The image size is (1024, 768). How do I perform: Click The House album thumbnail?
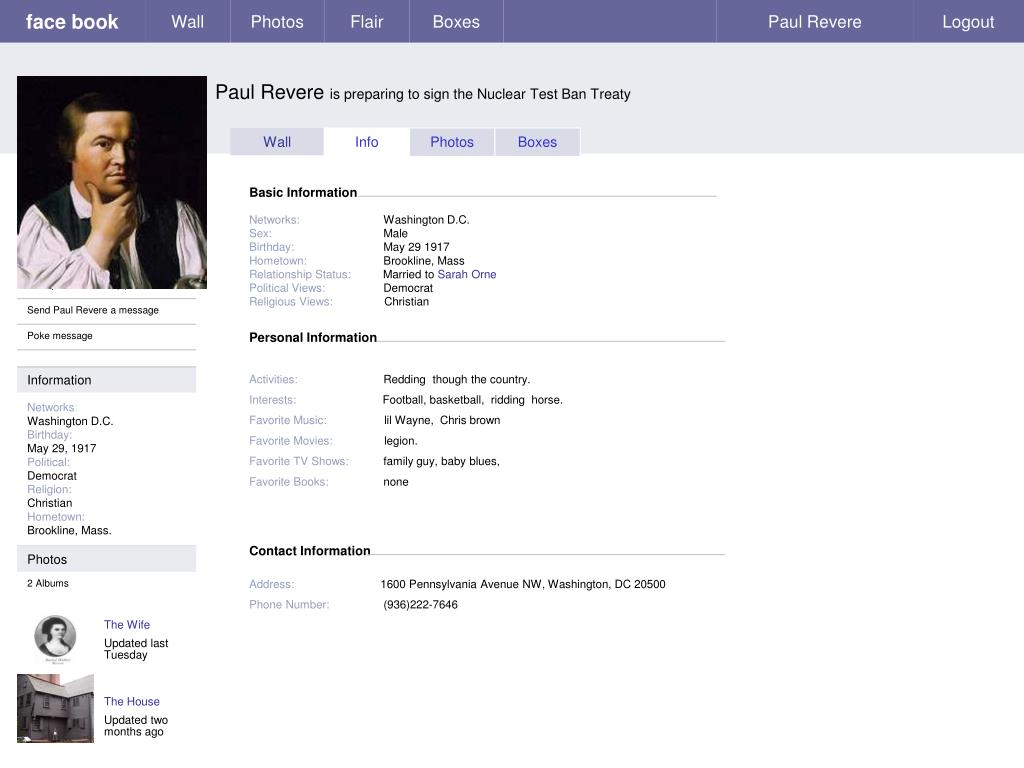56,709
